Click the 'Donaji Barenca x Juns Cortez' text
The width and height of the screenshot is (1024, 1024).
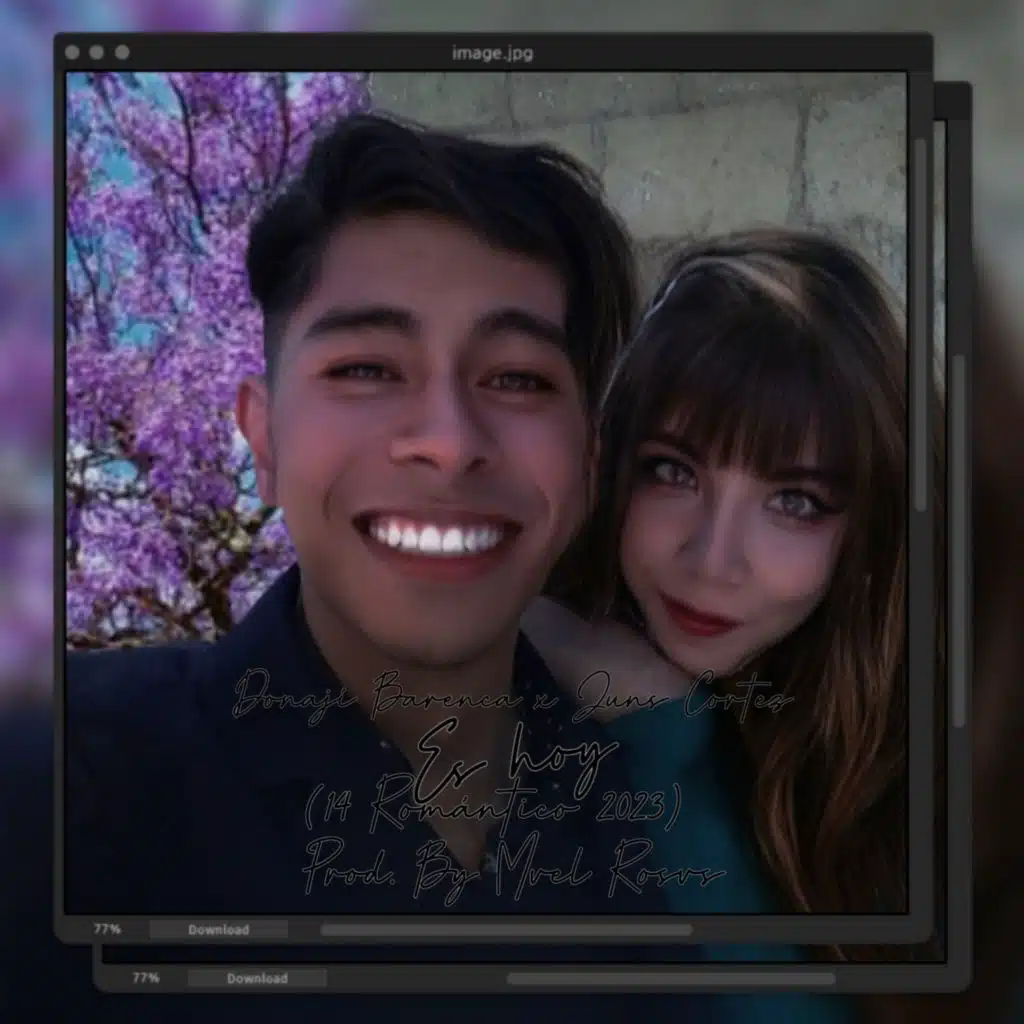point(513,697)
